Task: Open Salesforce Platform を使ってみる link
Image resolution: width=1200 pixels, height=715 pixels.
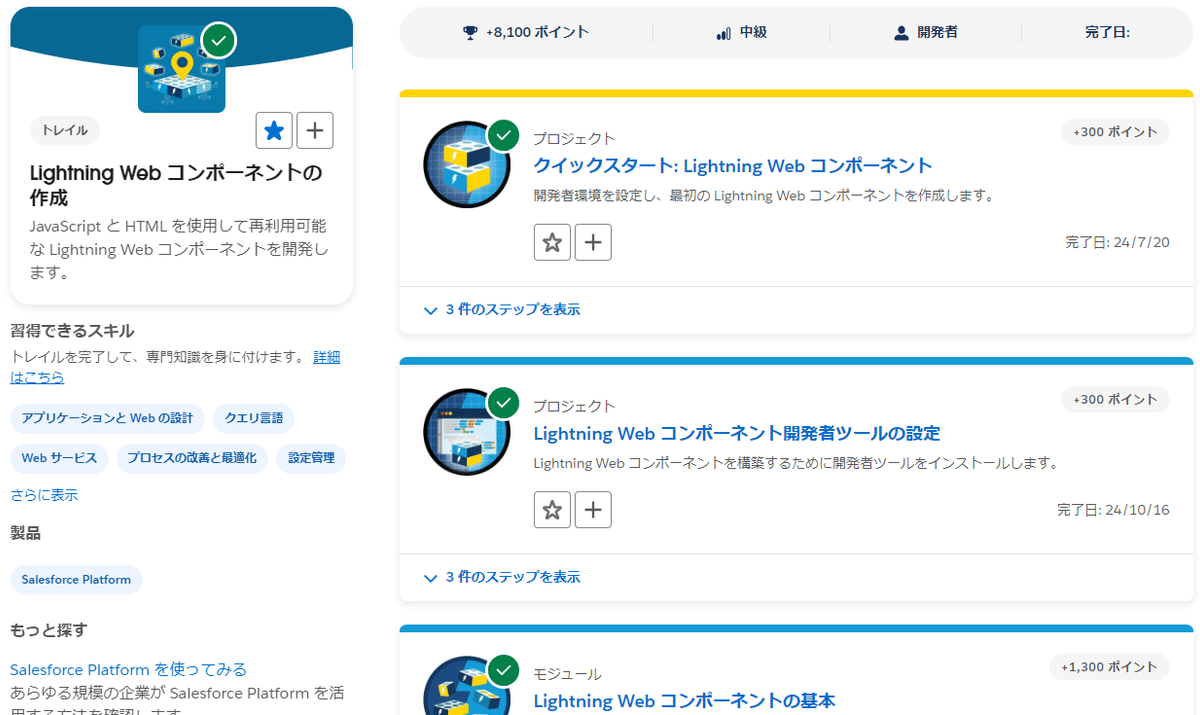Action: pos(128,669)
